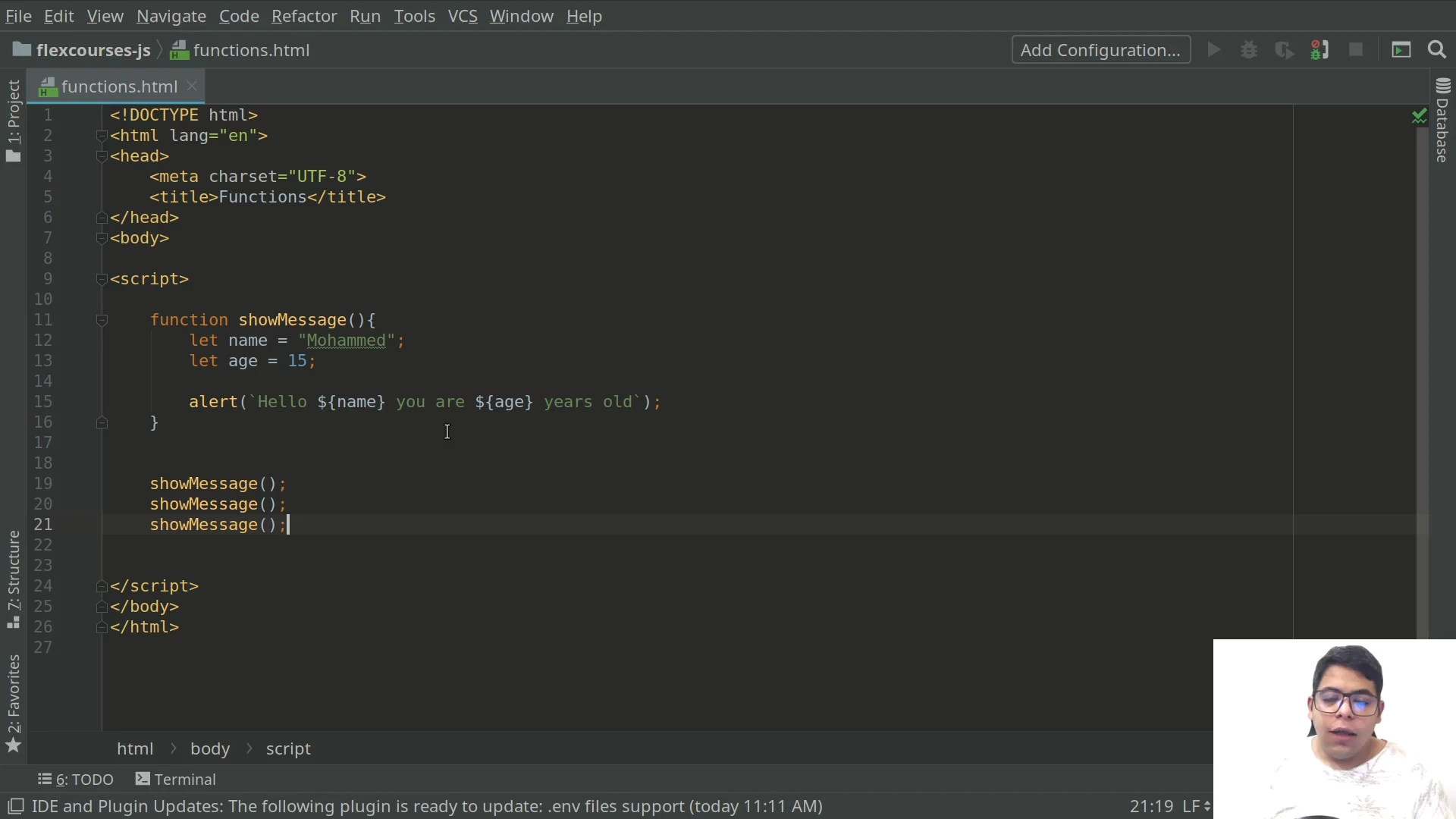Open the Code menu
Image resolution: width=1456 pixels, height=819 pixels.
click(239, 16)
